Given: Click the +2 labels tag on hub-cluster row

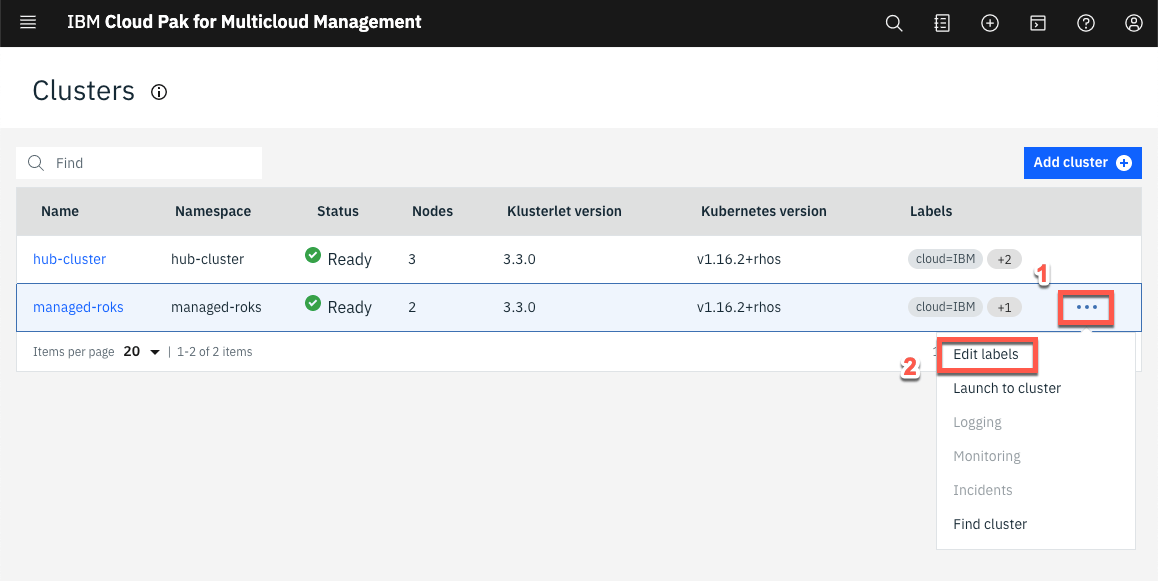Looking at the screenshot, I should [1004, 258].
